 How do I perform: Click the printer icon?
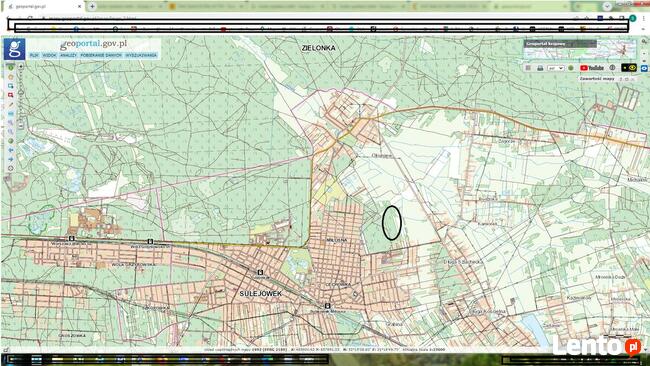tap(540, 68)
